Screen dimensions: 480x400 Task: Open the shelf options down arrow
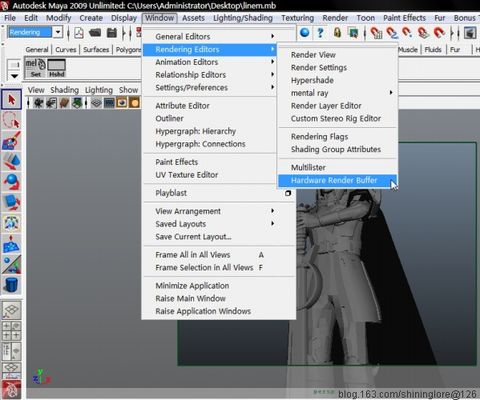14,76
